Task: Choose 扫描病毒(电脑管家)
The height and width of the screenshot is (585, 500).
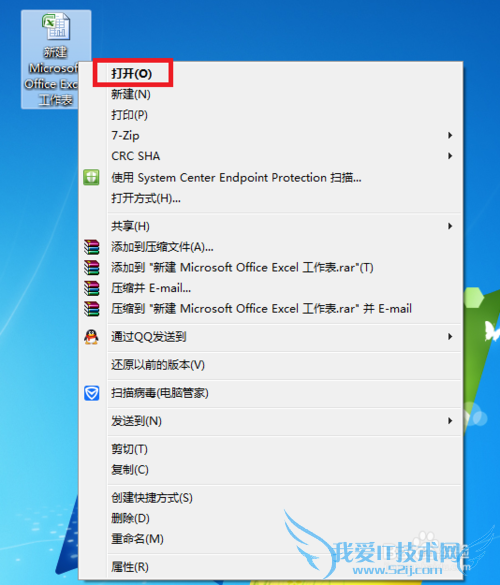Action: click(271, 393)
